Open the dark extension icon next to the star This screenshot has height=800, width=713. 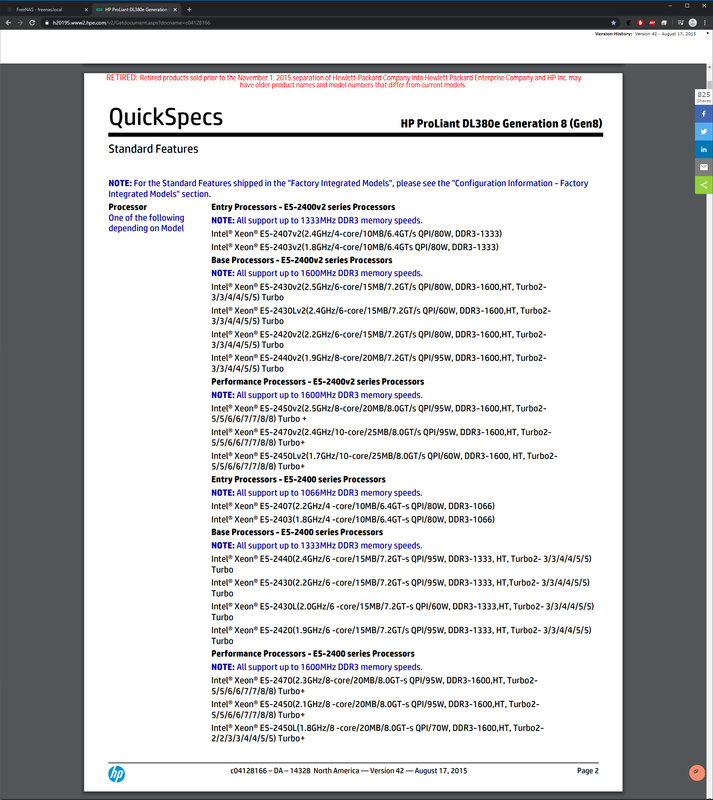628,22
